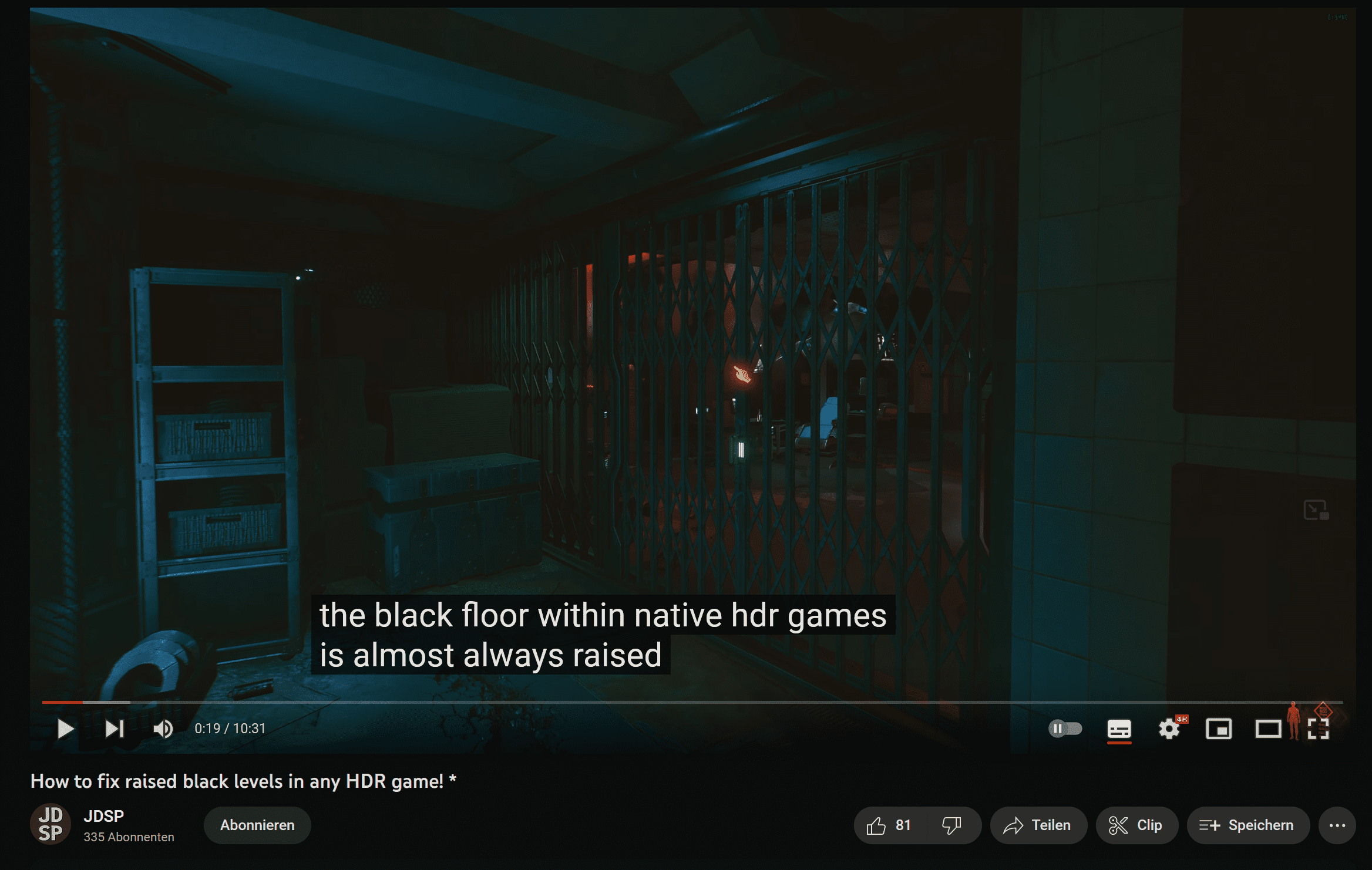1372x870 pixels.
Task: Click the Teilen share button
Action: tap(1038, 825)
